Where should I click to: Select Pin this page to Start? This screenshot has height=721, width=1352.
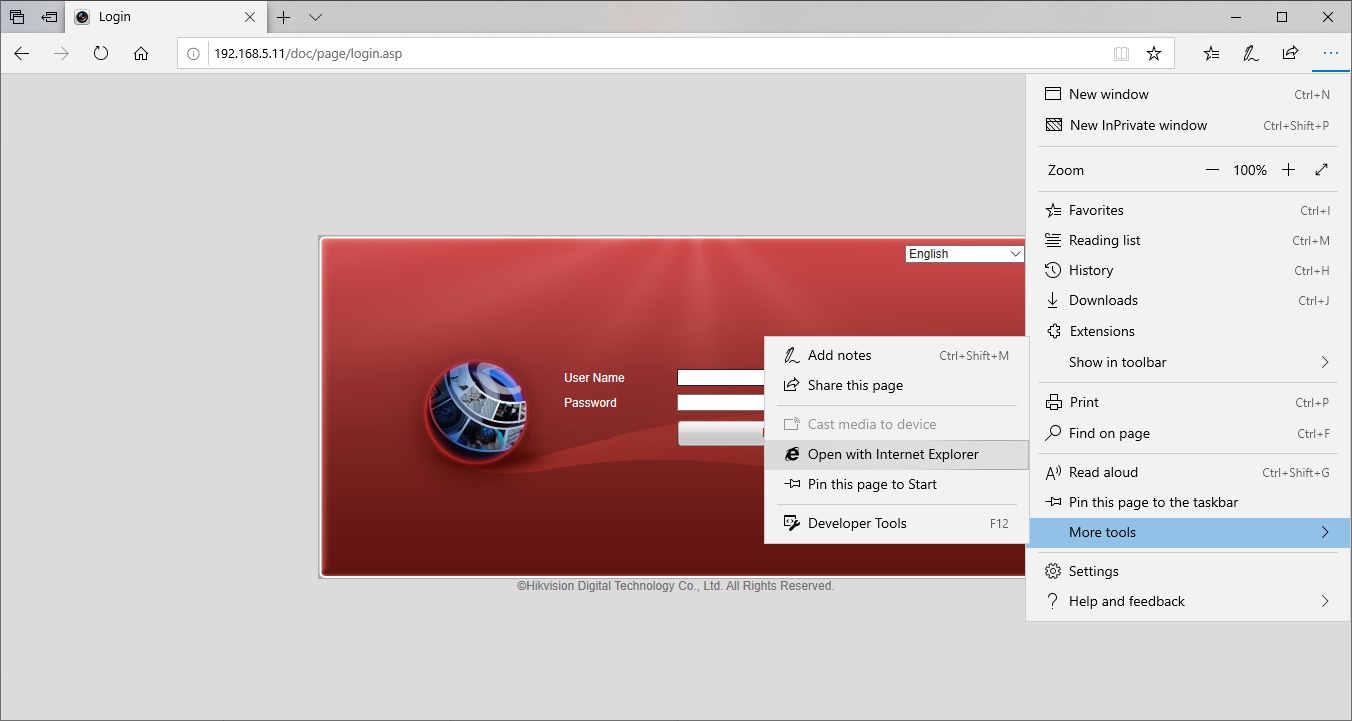896,484
